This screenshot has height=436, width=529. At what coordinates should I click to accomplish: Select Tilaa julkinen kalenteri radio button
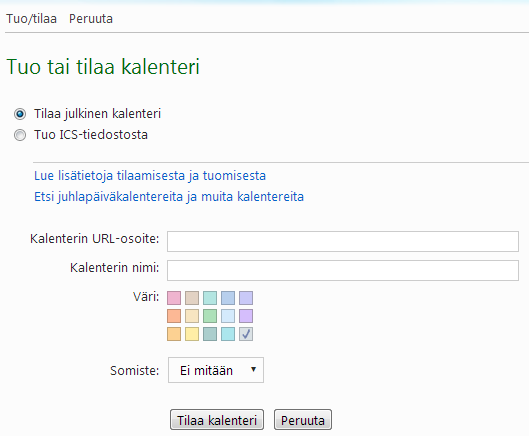pyautogui.click(x=20, y=114)
